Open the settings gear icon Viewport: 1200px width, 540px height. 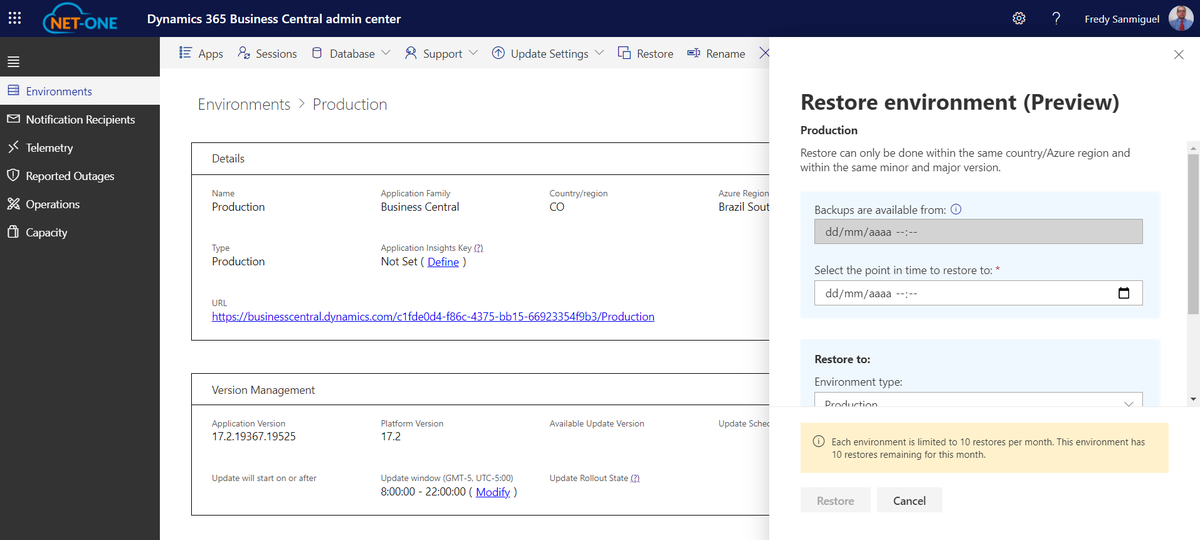(1019, 19)
